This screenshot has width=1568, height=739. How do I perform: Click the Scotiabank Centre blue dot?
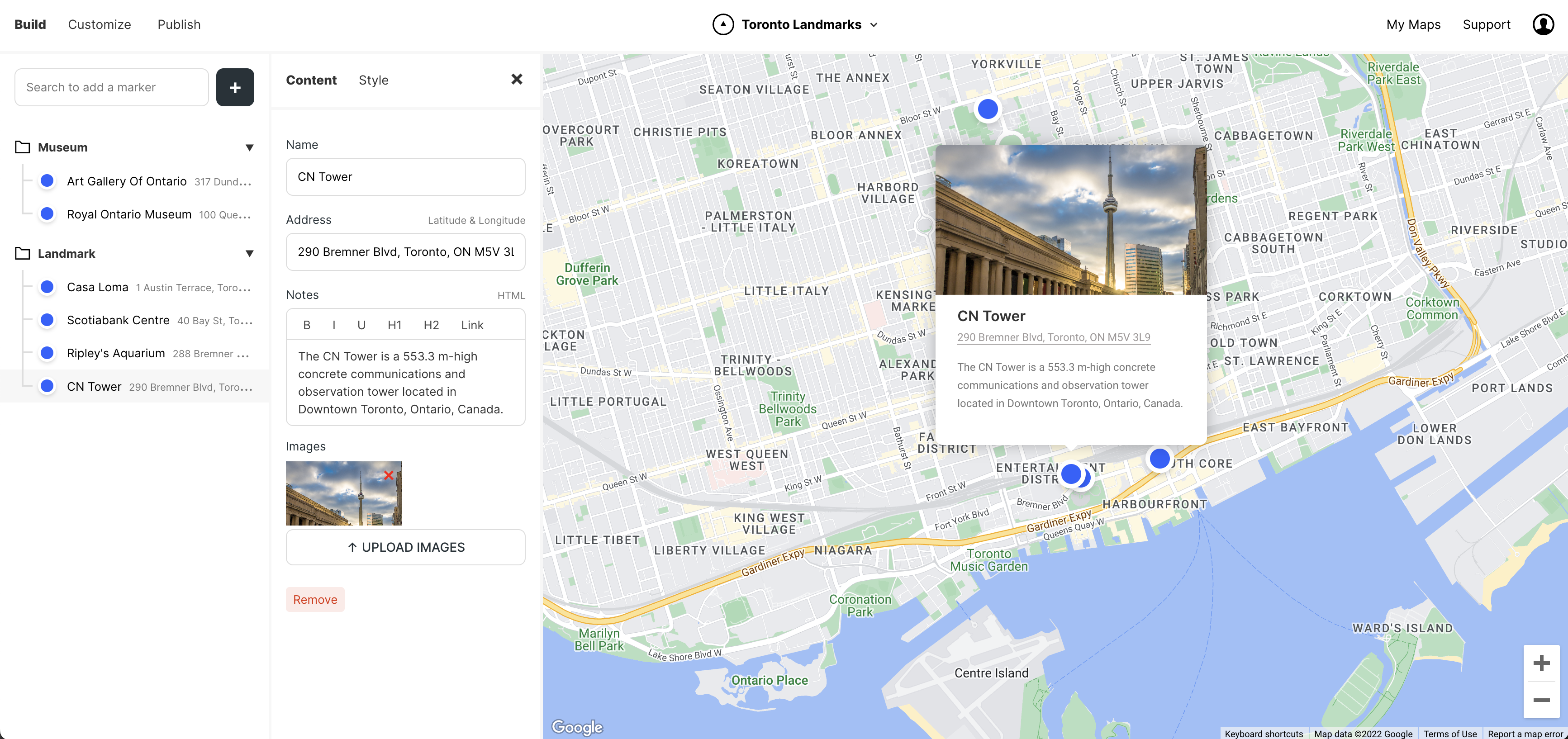pos(47,320)
